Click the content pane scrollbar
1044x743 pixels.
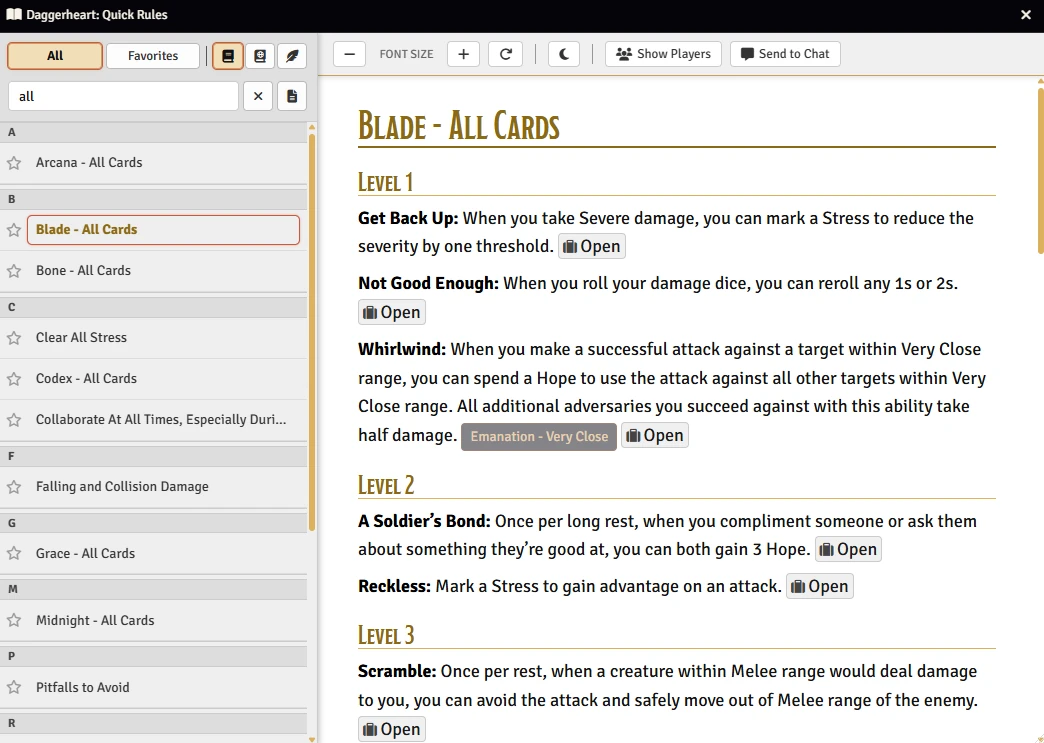(1040, 170)
